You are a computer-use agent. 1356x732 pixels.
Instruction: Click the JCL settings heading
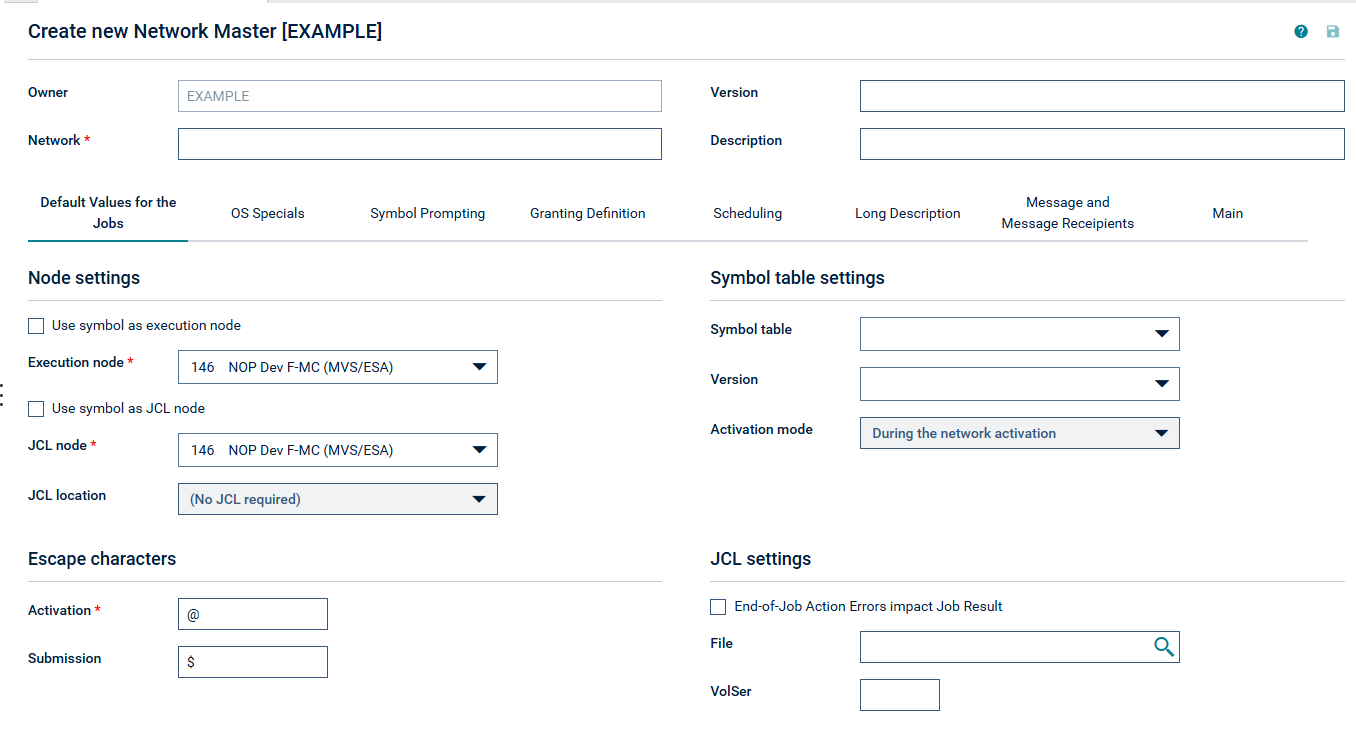(x=761, y=559)
